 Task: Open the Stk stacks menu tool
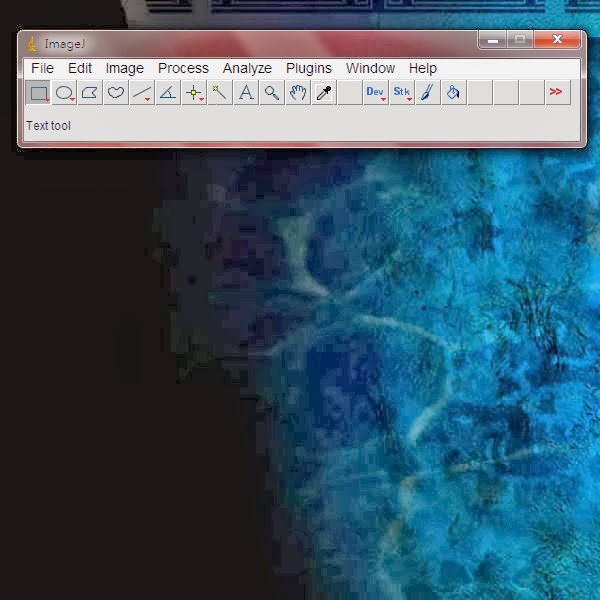pyautogui.click(x=402, y=92)
